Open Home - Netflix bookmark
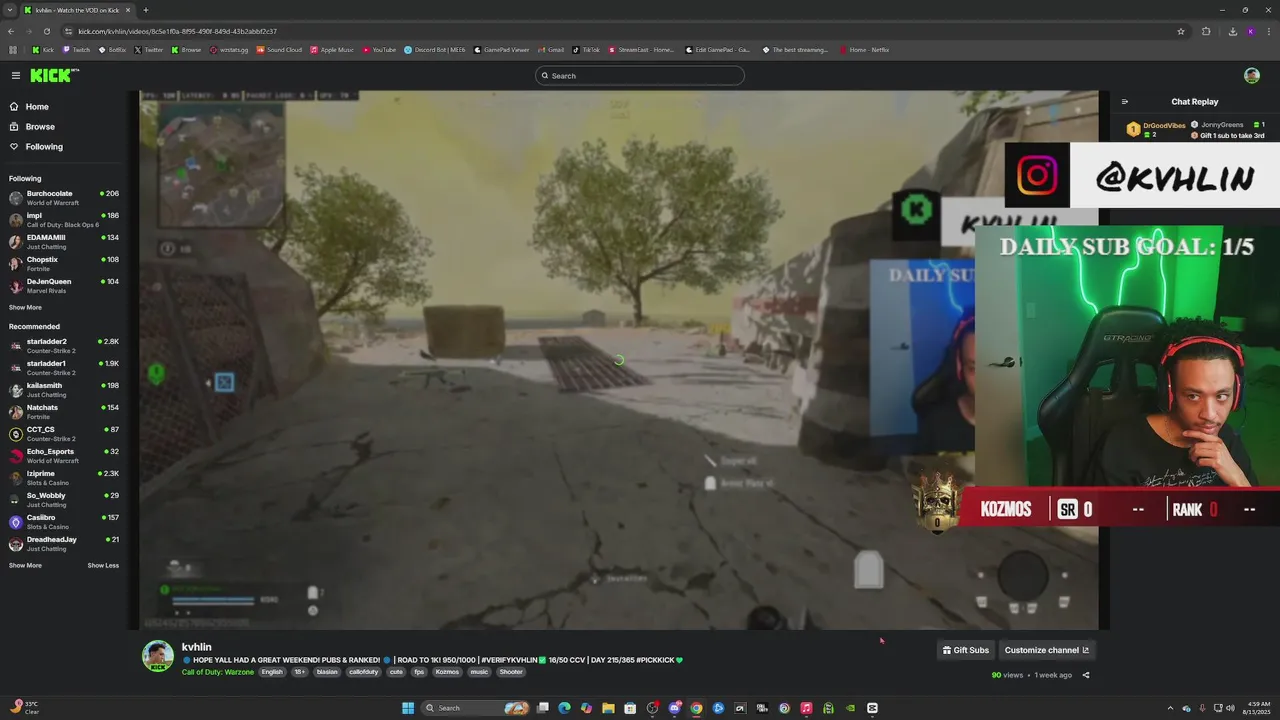1280x720 pixels. pos(864,50)
